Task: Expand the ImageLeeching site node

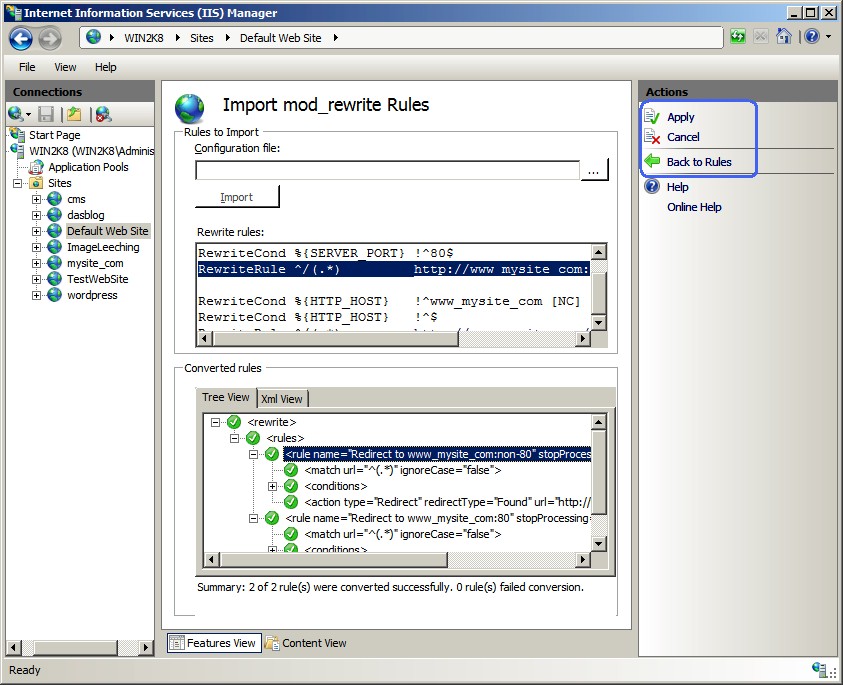Action: pyautogui.click(x=37, y=247)
